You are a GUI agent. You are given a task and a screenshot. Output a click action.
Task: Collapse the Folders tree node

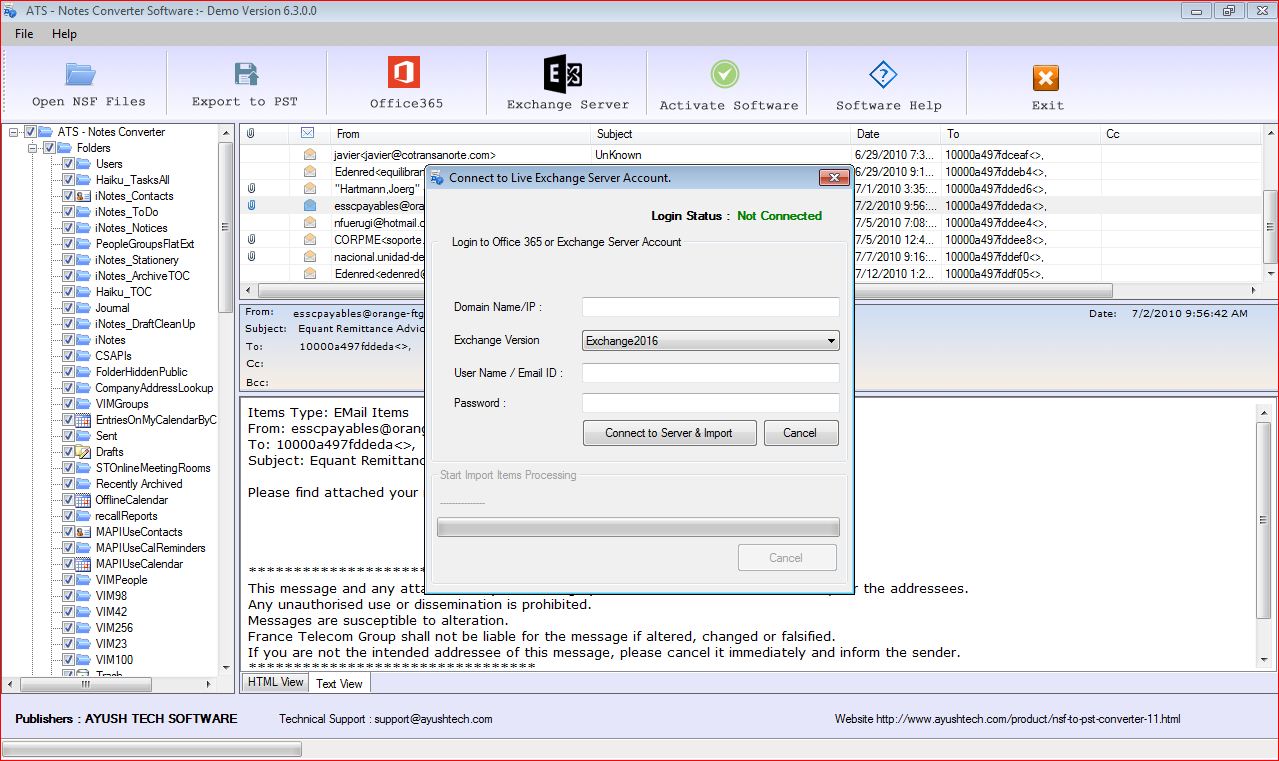[33, 148]
